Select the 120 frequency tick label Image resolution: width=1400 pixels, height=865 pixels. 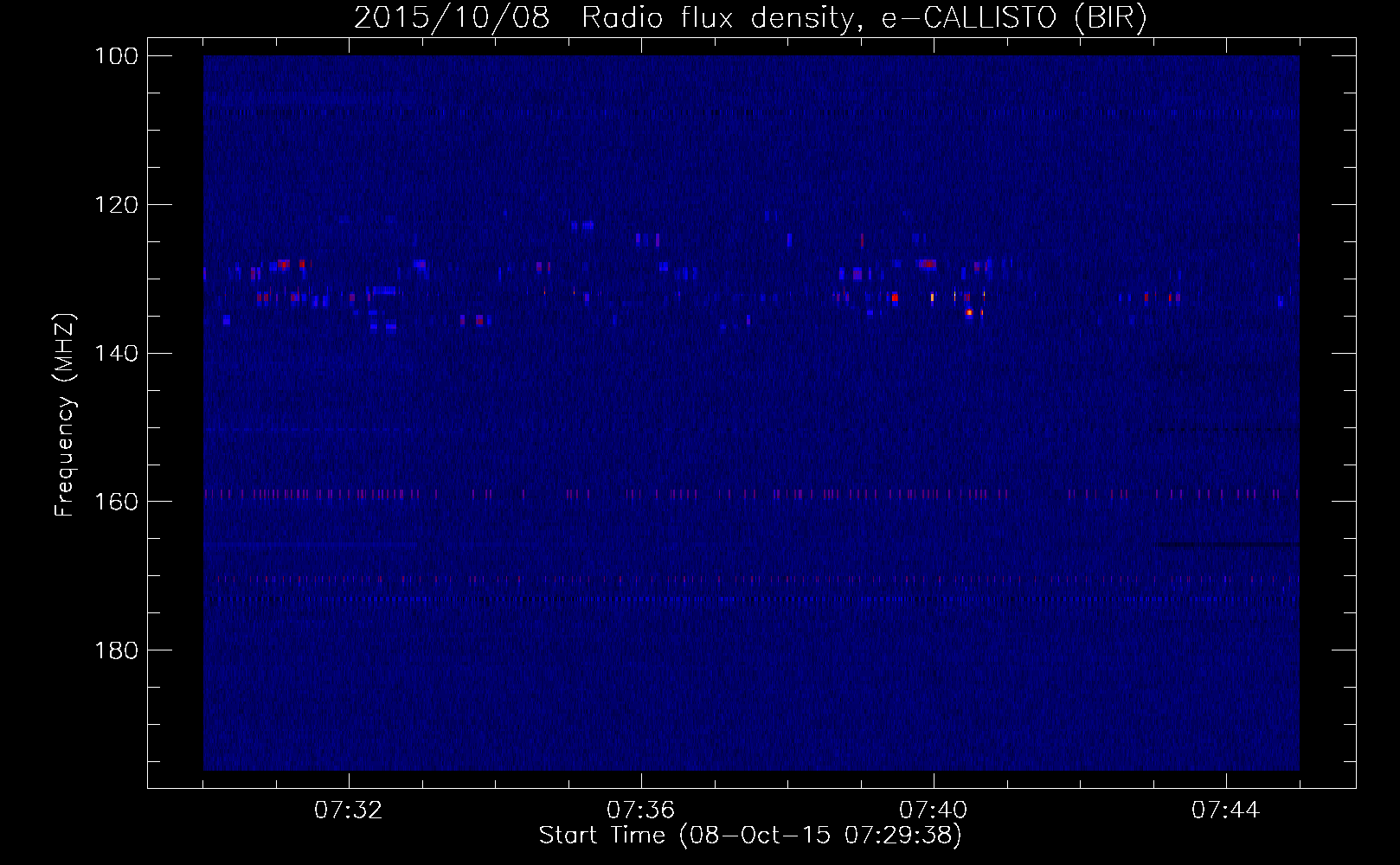[115, 205]
